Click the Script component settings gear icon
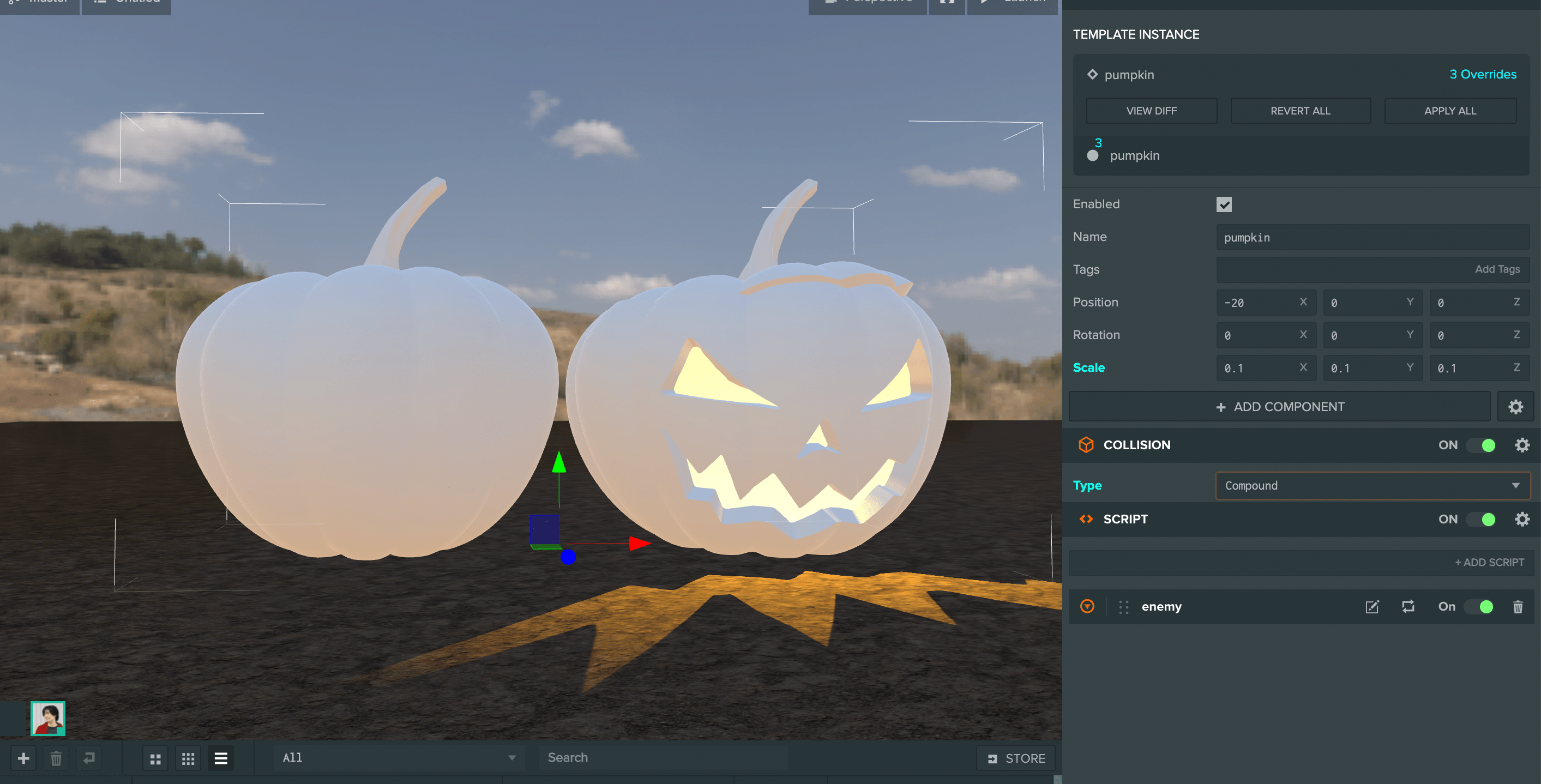 [x=1521, y=519]
